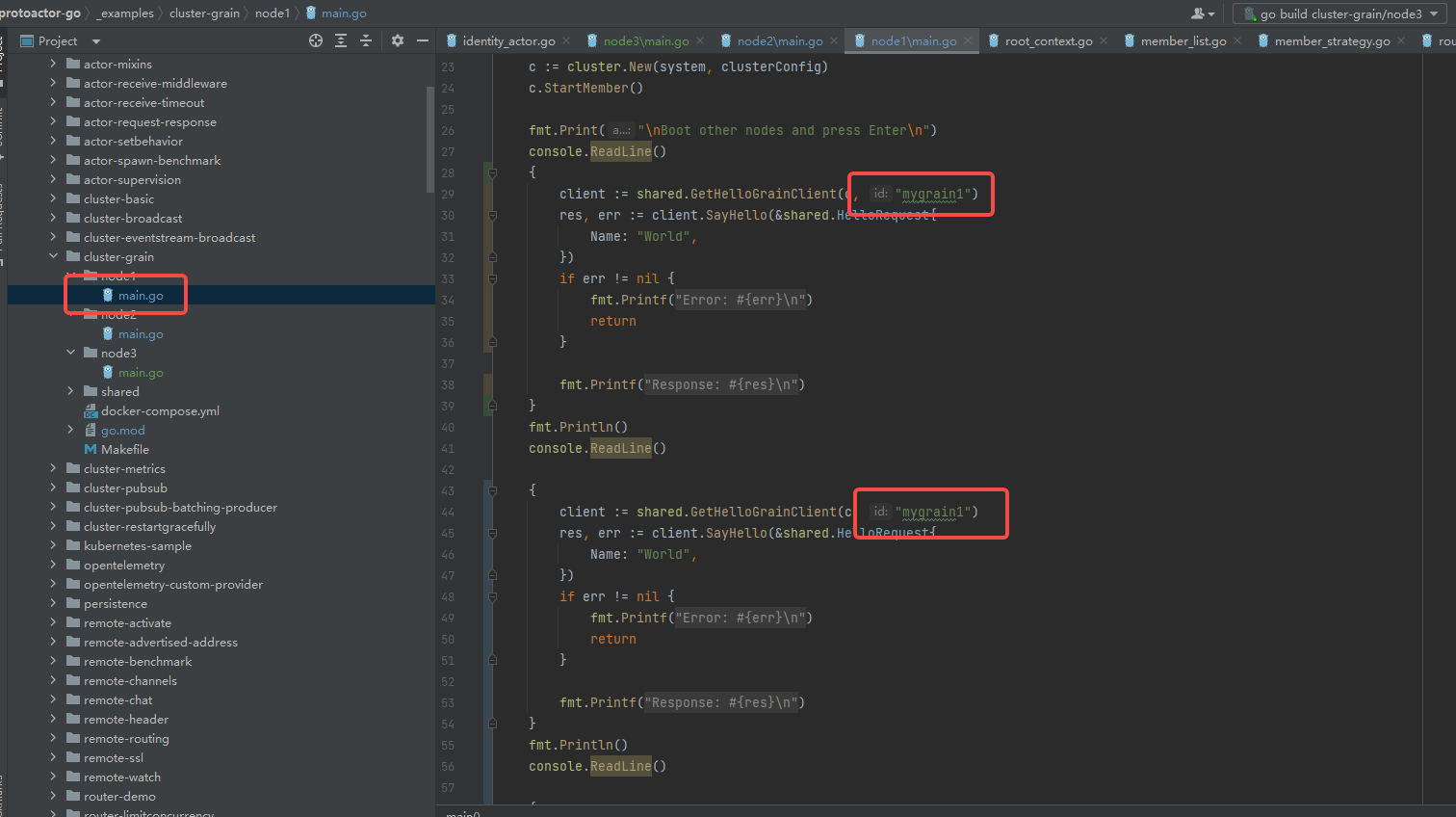Image resolution: width=1456 pixels, height=817 pixels.
Task: Click the Go gopher icon in the run configuration box
Action: 1251,13
